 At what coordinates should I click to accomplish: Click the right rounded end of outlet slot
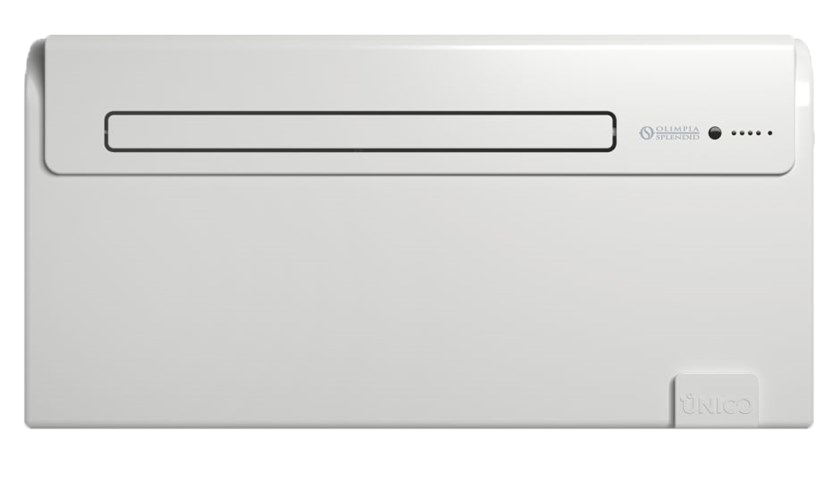pyautogui.click(x=610, y=132)
